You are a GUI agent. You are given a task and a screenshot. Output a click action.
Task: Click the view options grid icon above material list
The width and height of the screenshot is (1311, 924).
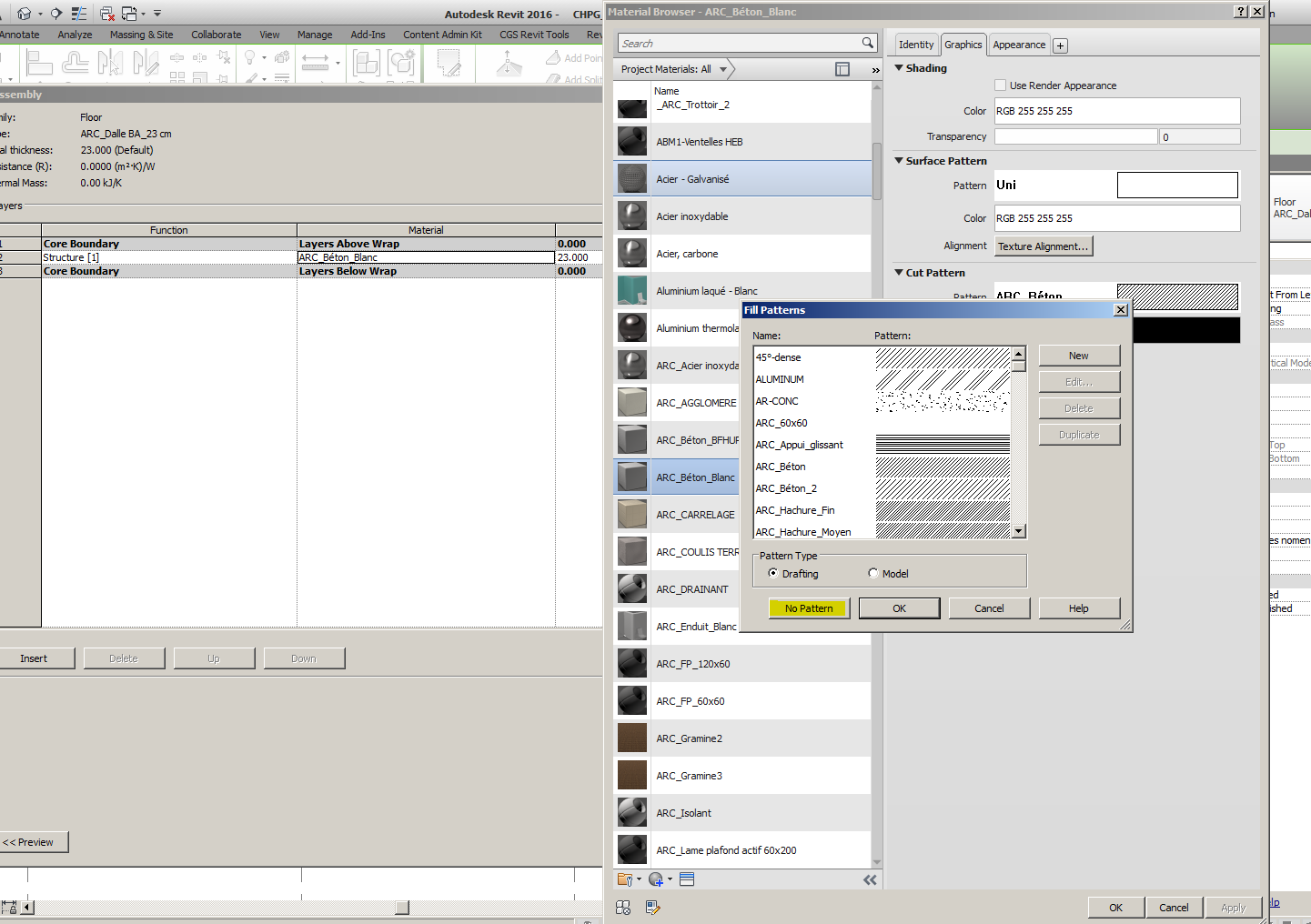842,68
